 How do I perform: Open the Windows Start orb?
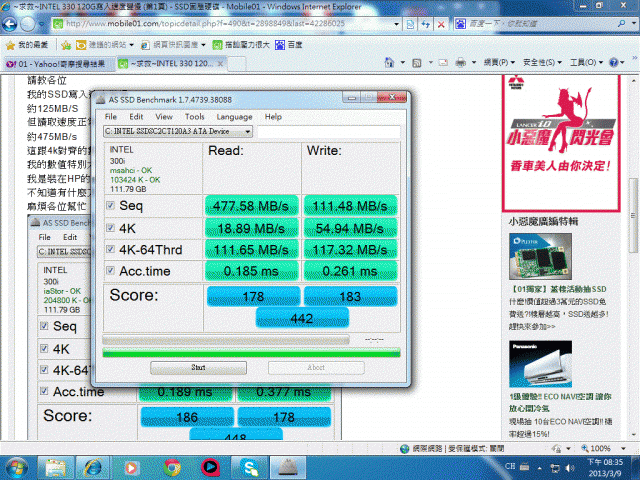[x=15, y=468]
